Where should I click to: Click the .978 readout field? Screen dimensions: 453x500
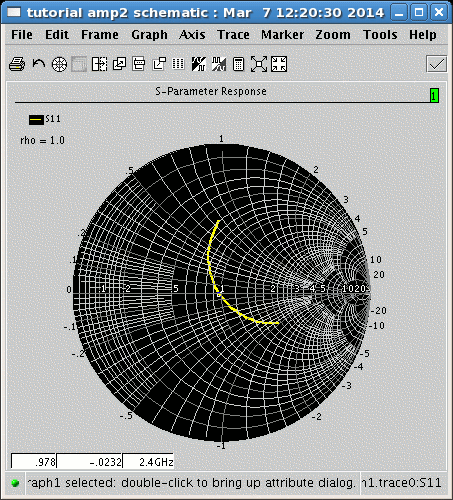34,461
